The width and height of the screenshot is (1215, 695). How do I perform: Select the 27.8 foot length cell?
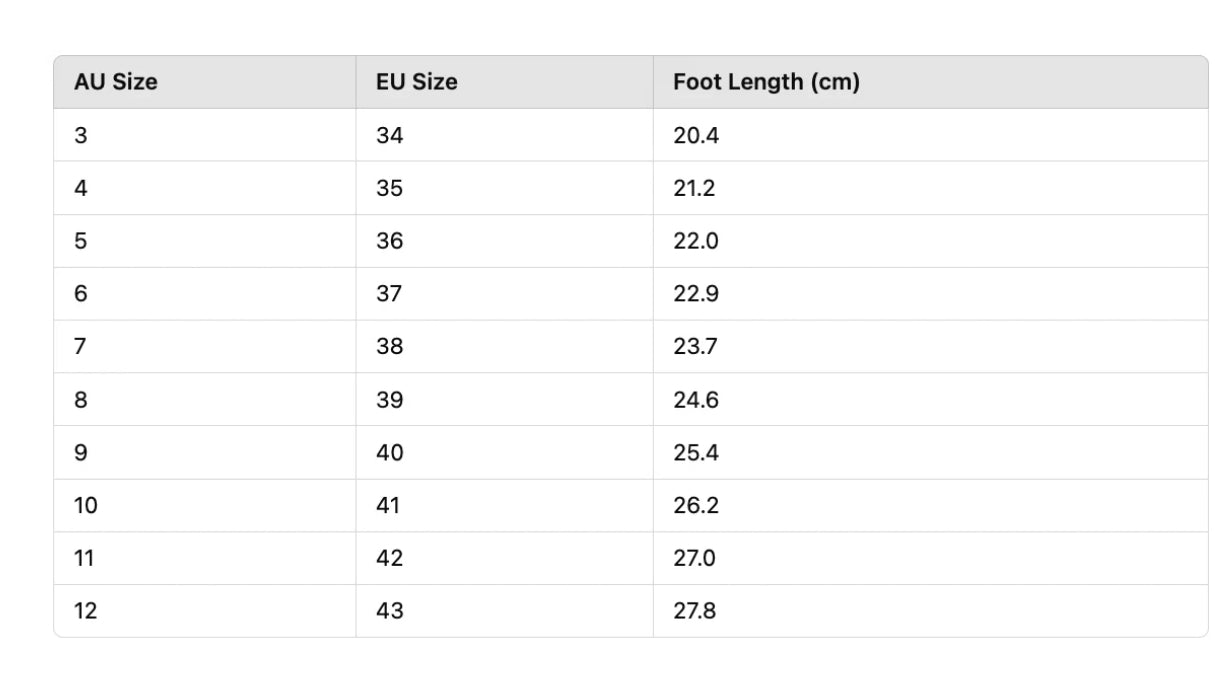click(x=930, y=611)
